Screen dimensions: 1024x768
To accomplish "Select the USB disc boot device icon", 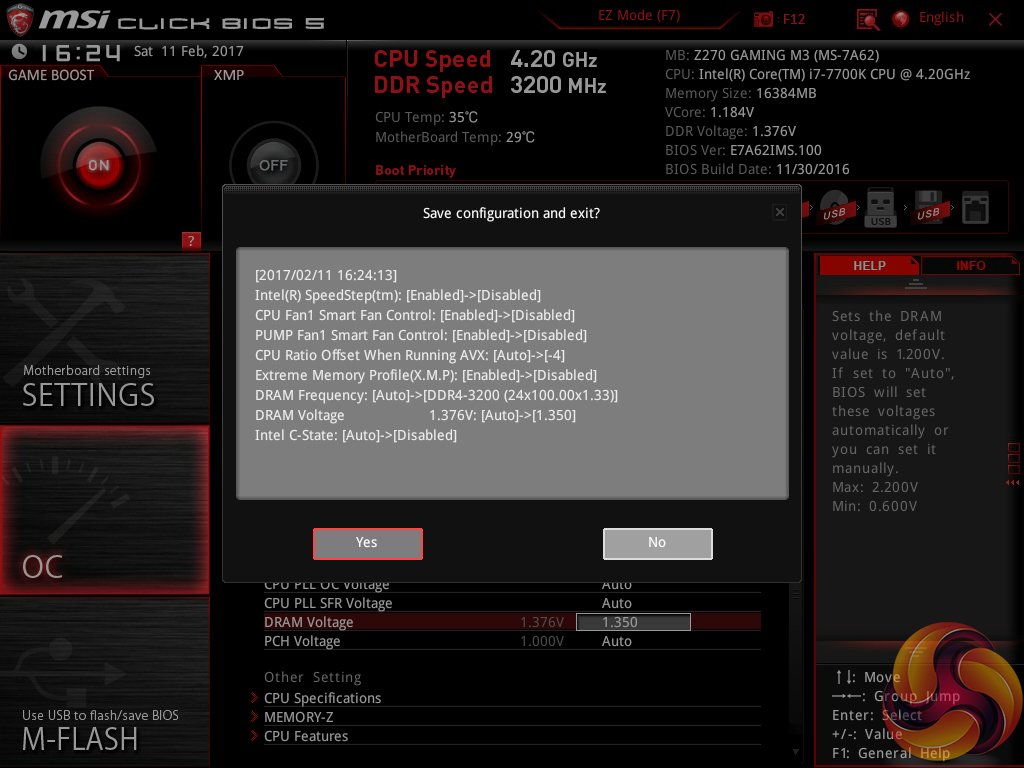I will [x=834, y=208].
